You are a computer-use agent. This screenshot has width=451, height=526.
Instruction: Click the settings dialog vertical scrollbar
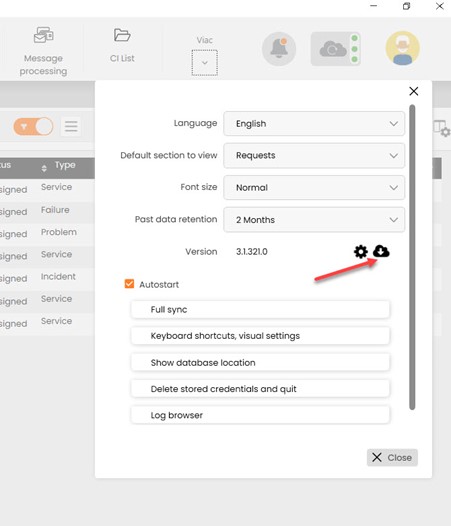pos(412,257)
